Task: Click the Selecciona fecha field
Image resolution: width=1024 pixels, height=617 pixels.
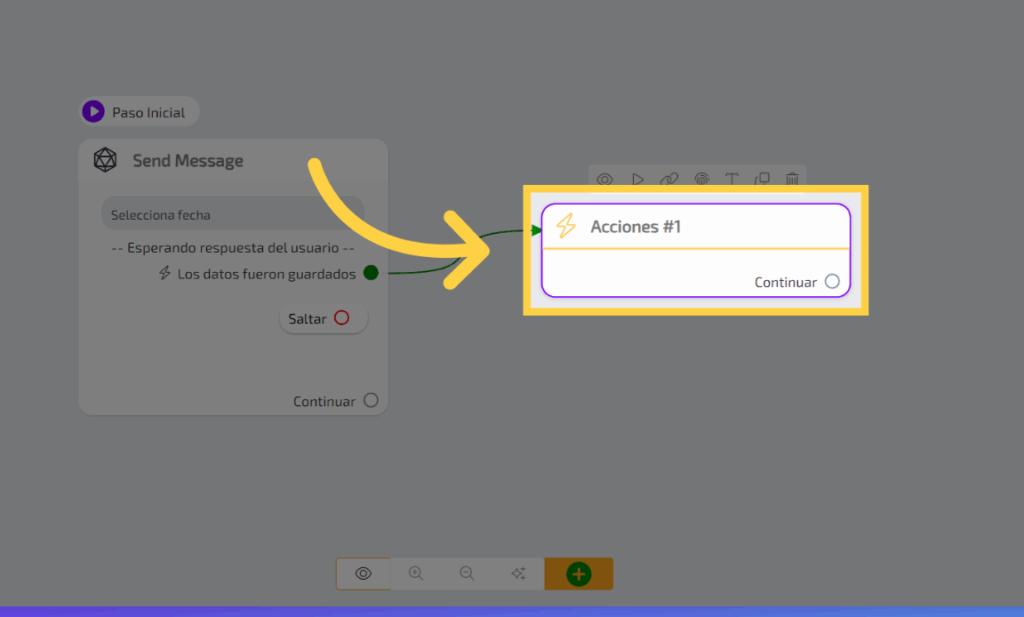Action: tap(232, 215)
